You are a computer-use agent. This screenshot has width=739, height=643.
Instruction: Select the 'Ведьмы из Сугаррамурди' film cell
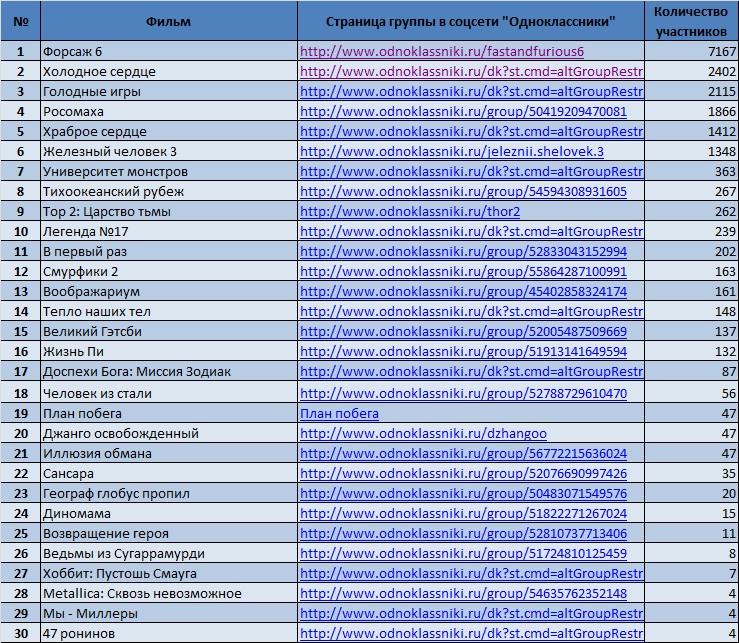(169, 553)
